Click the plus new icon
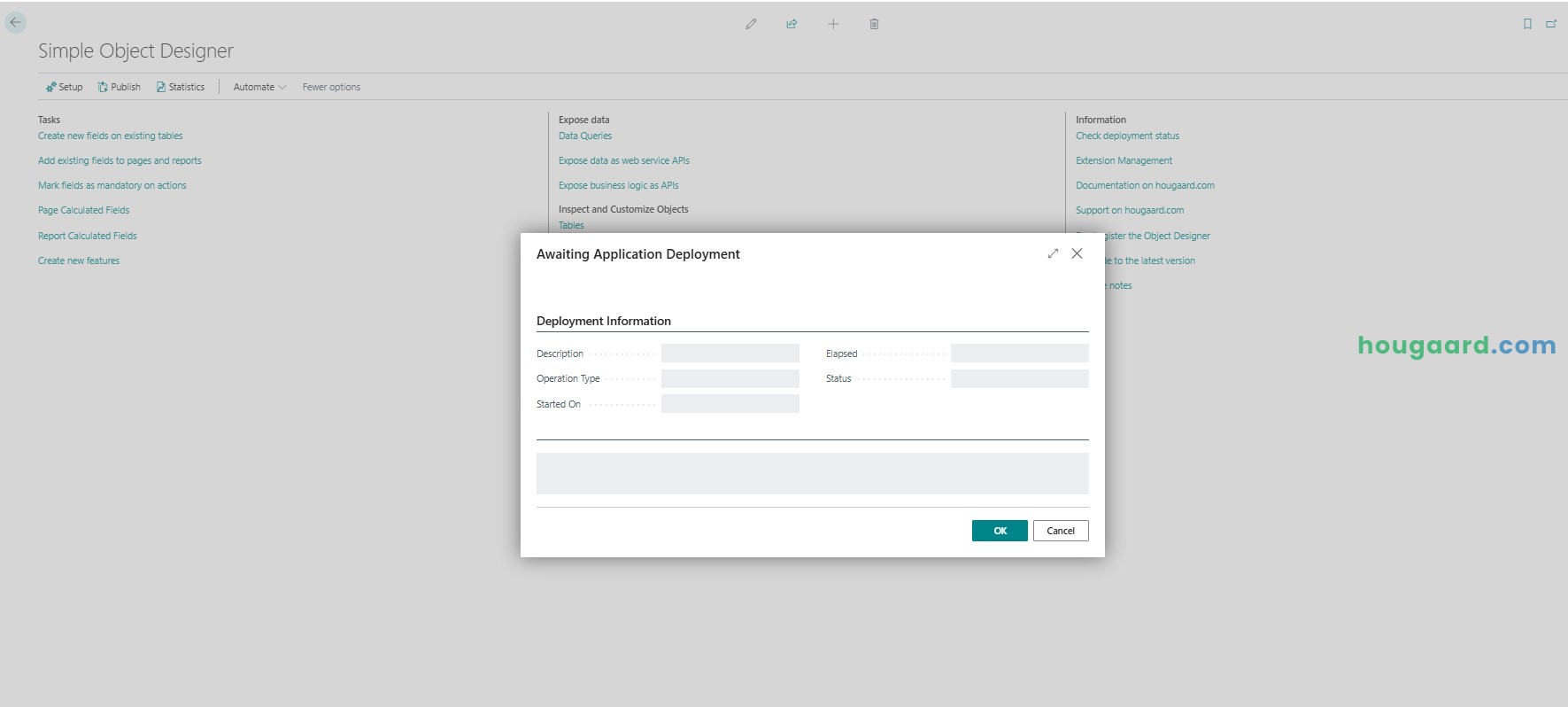 pyautogui.click(x=833, y=24)
